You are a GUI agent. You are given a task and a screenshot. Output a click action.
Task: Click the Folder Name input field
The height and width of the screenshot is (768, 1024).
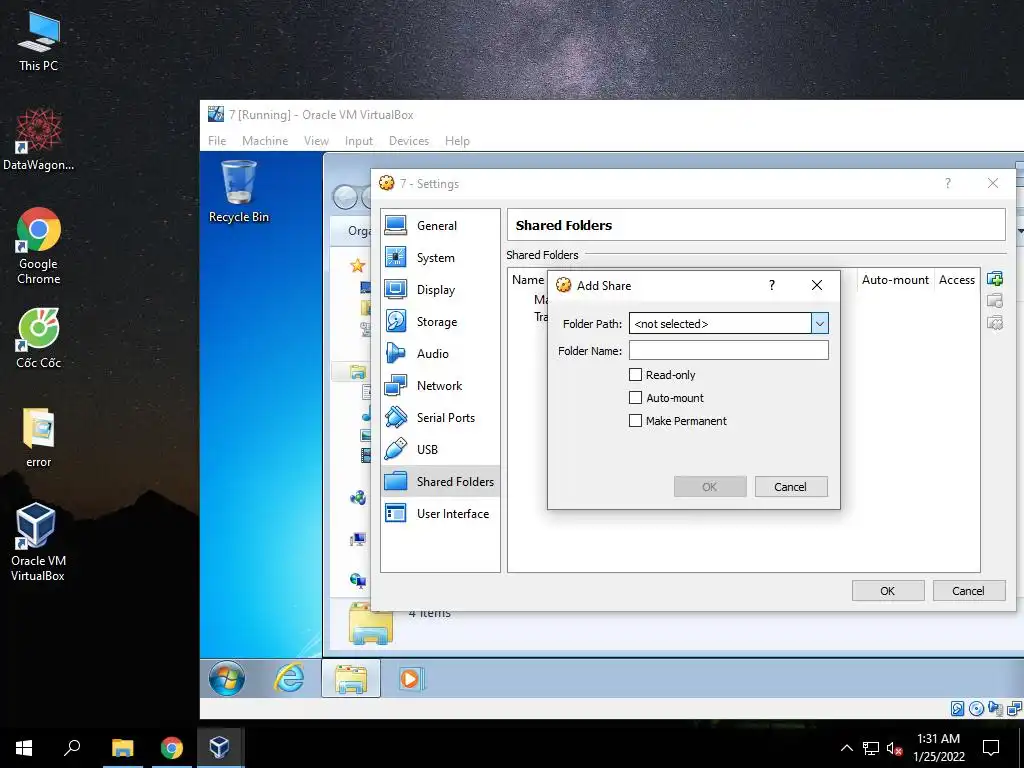pos(728,350)
